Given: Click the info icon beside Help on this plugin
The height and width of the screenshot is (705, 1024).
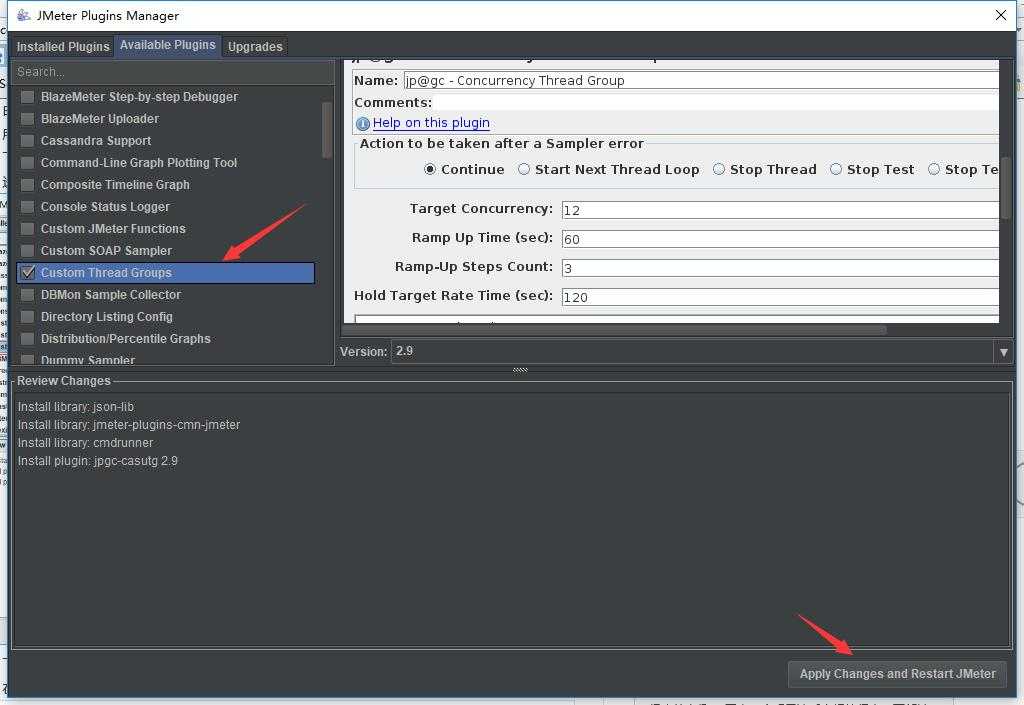Looking at the screenshot, I should click(x=362, y=123).
